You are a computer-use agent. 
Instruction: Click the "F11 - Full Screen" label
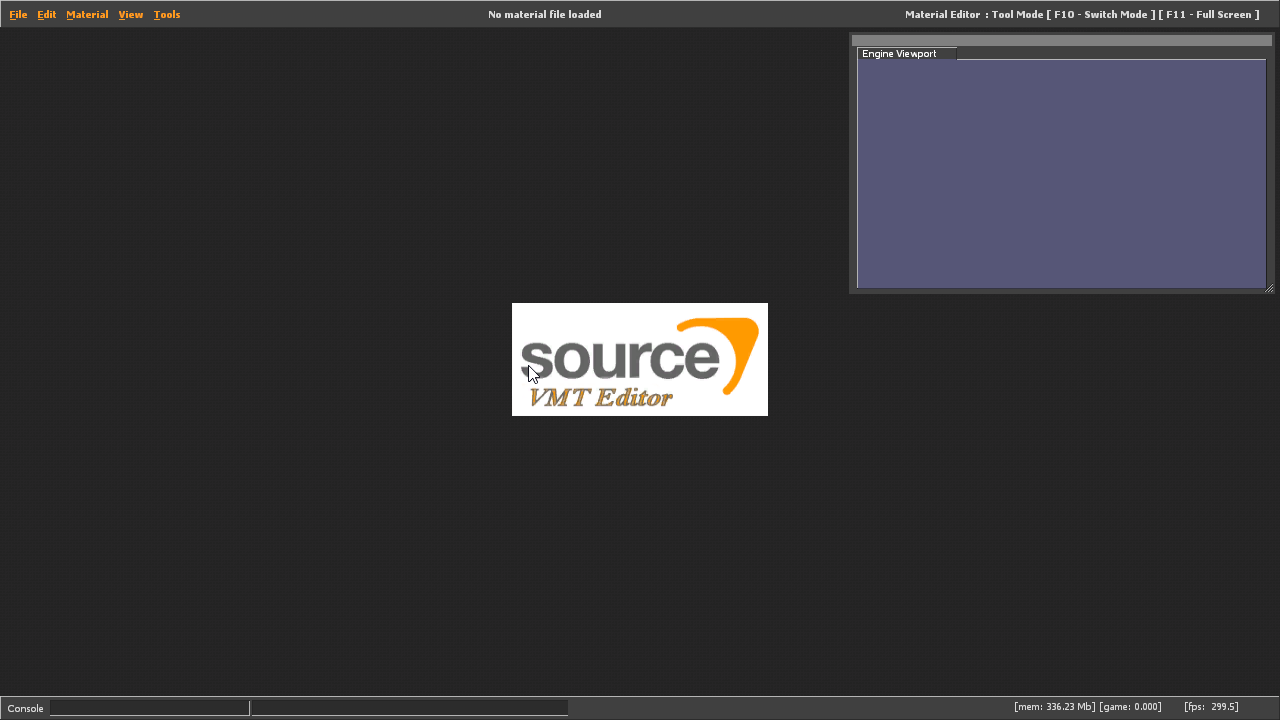point(1209,15)
